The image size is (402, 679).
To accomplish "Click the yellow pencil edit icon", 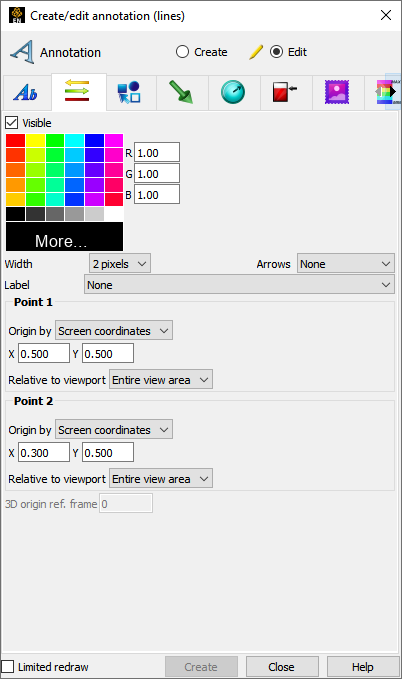I will point(256,52).
